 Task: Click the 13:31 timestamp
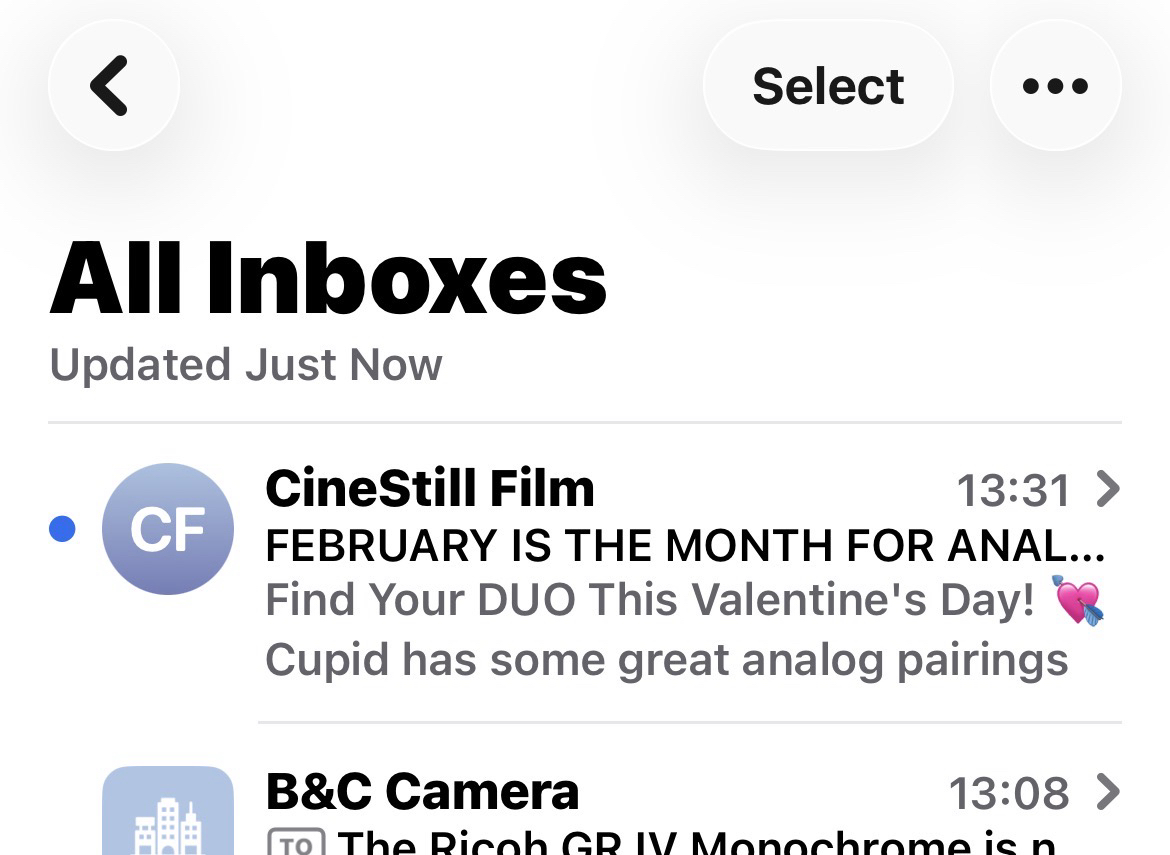click(x=1013, y=490)
